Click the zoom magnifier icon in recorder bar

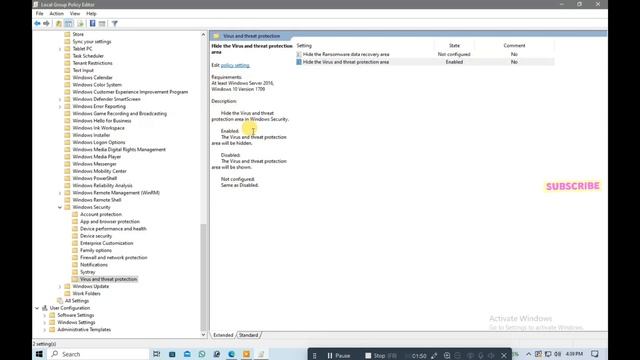[447, 356]
